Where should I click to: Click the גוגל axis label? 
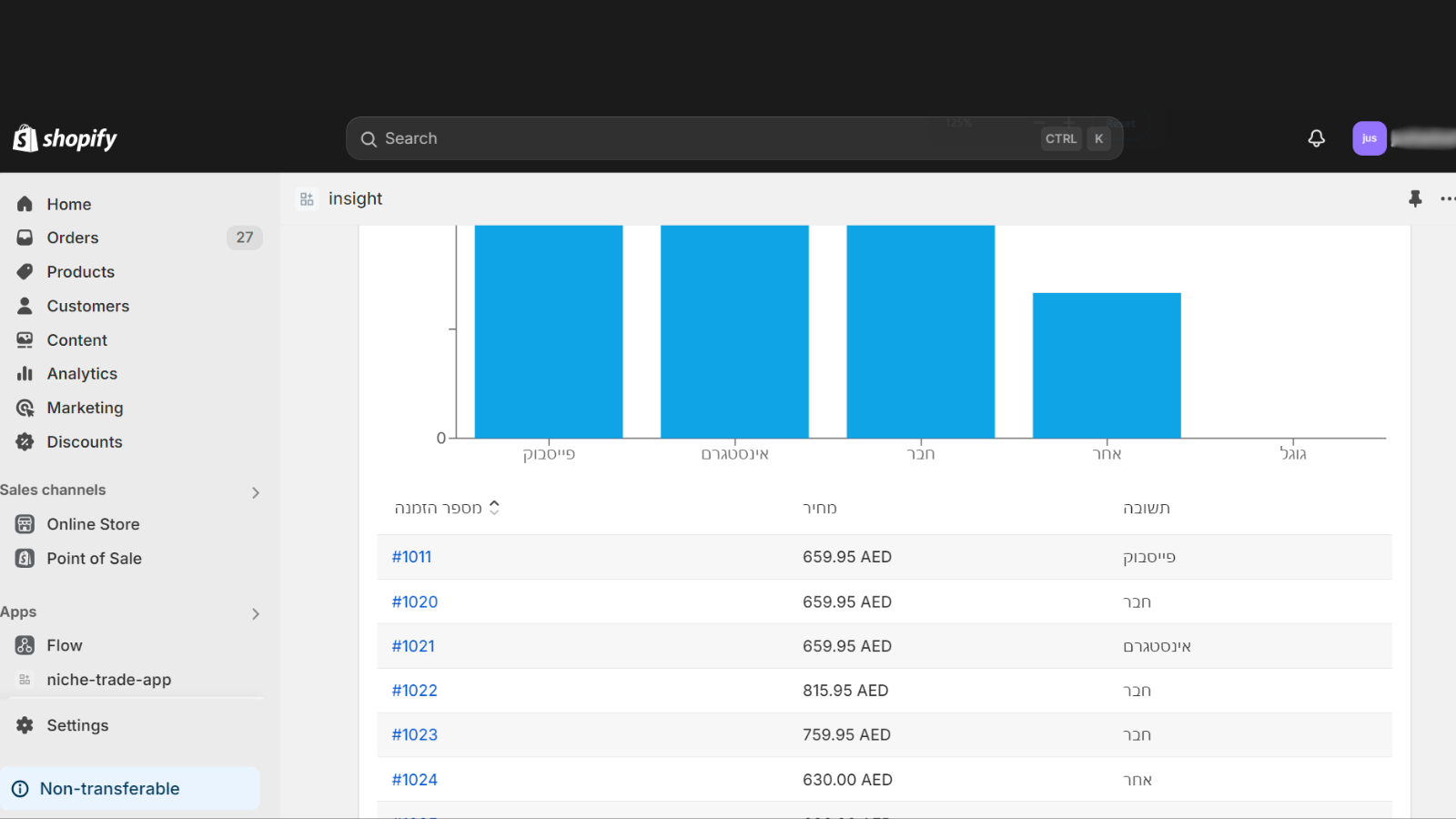tap(1293, 453)
